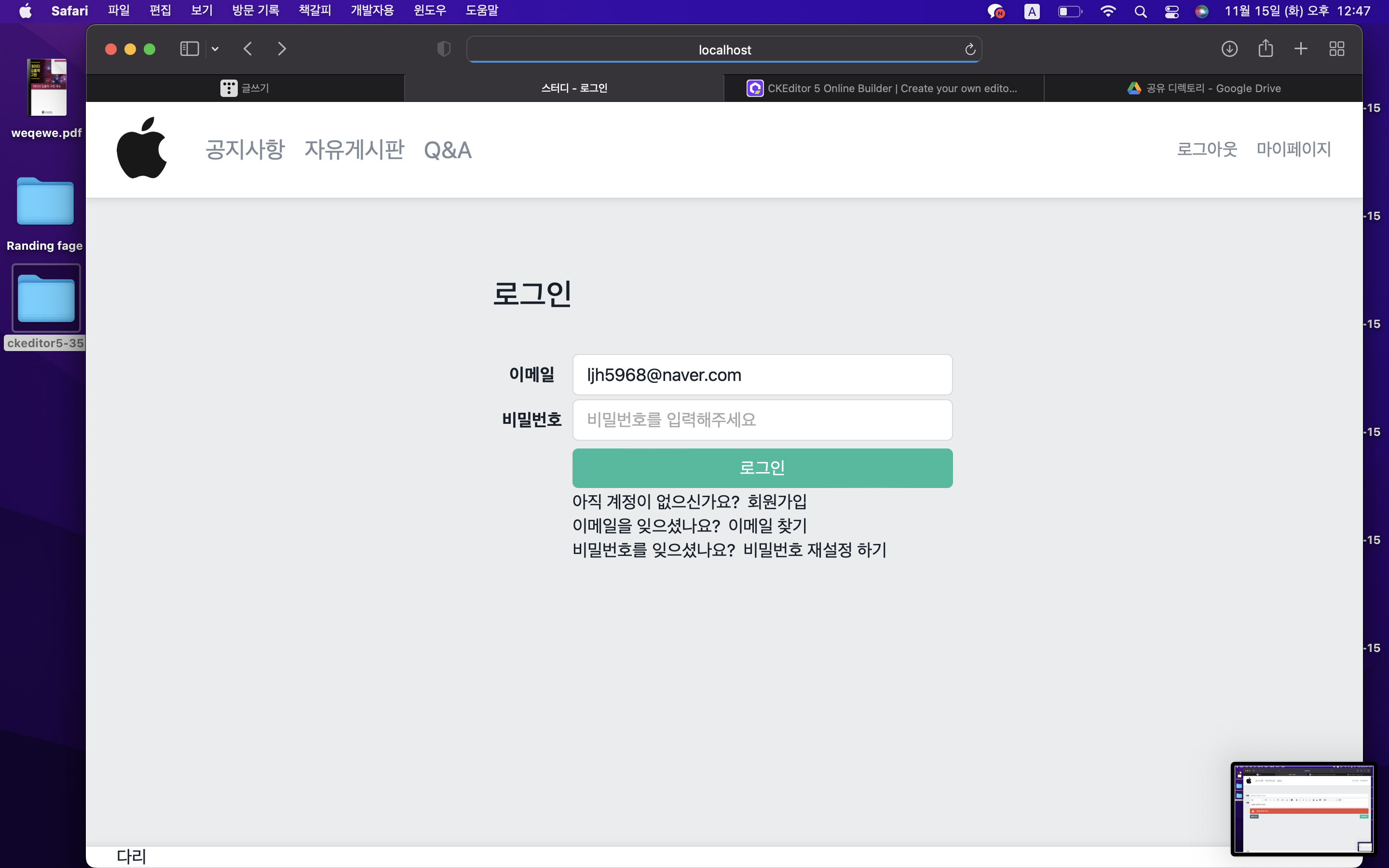The image size is (1389, 868).
Task: Click the 회원가입 link
Action: (x=776, y=501)
